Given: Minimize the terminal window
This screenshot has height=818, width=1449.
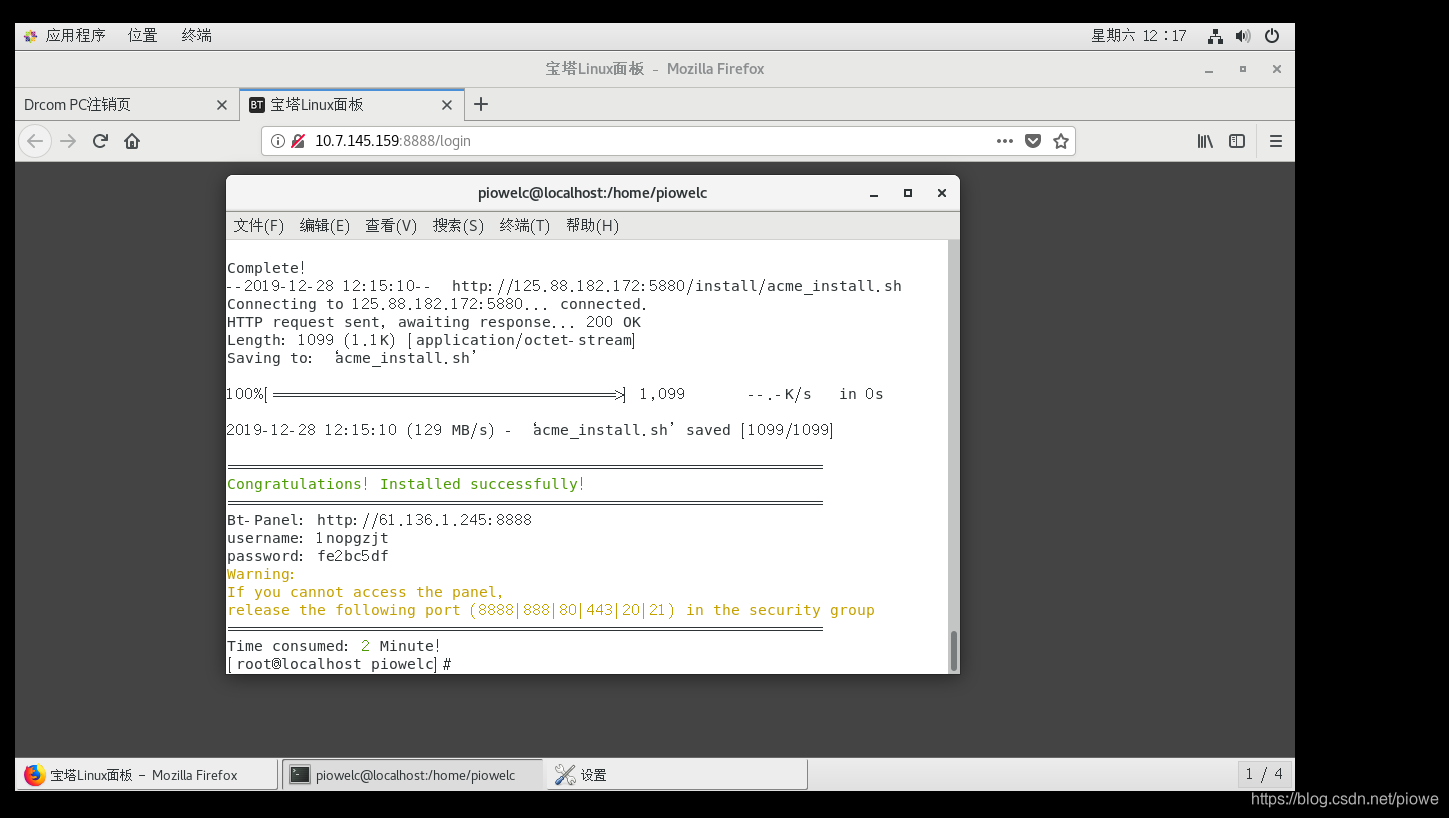Looking at the screenshot, I should (x=874, y=193).
